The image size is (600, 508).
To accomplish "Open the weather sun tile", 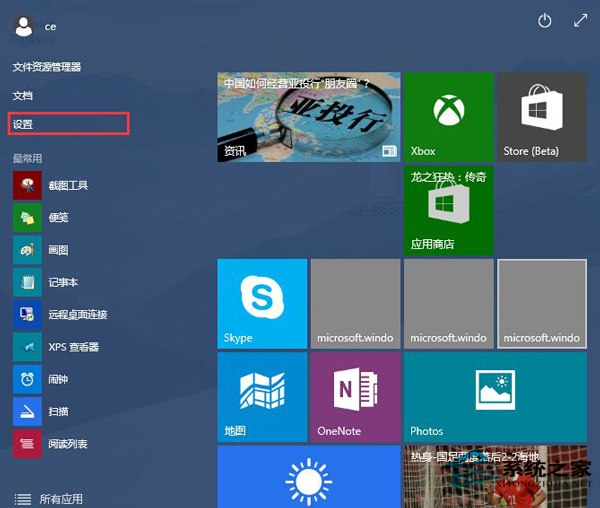I will coord(309,477).
